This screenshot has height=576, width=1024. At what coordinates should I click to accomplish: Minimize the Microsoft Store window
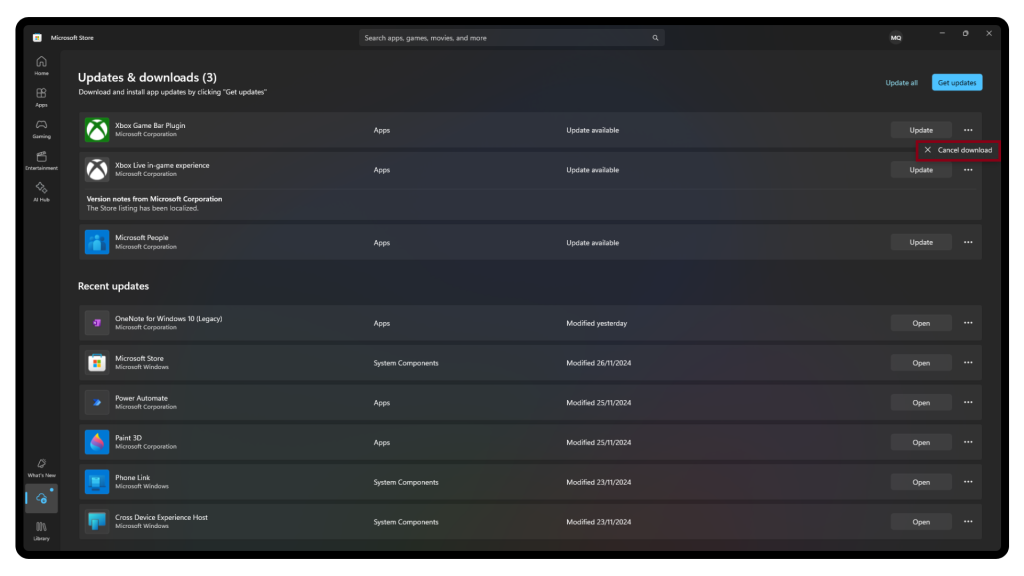(942, 33)
